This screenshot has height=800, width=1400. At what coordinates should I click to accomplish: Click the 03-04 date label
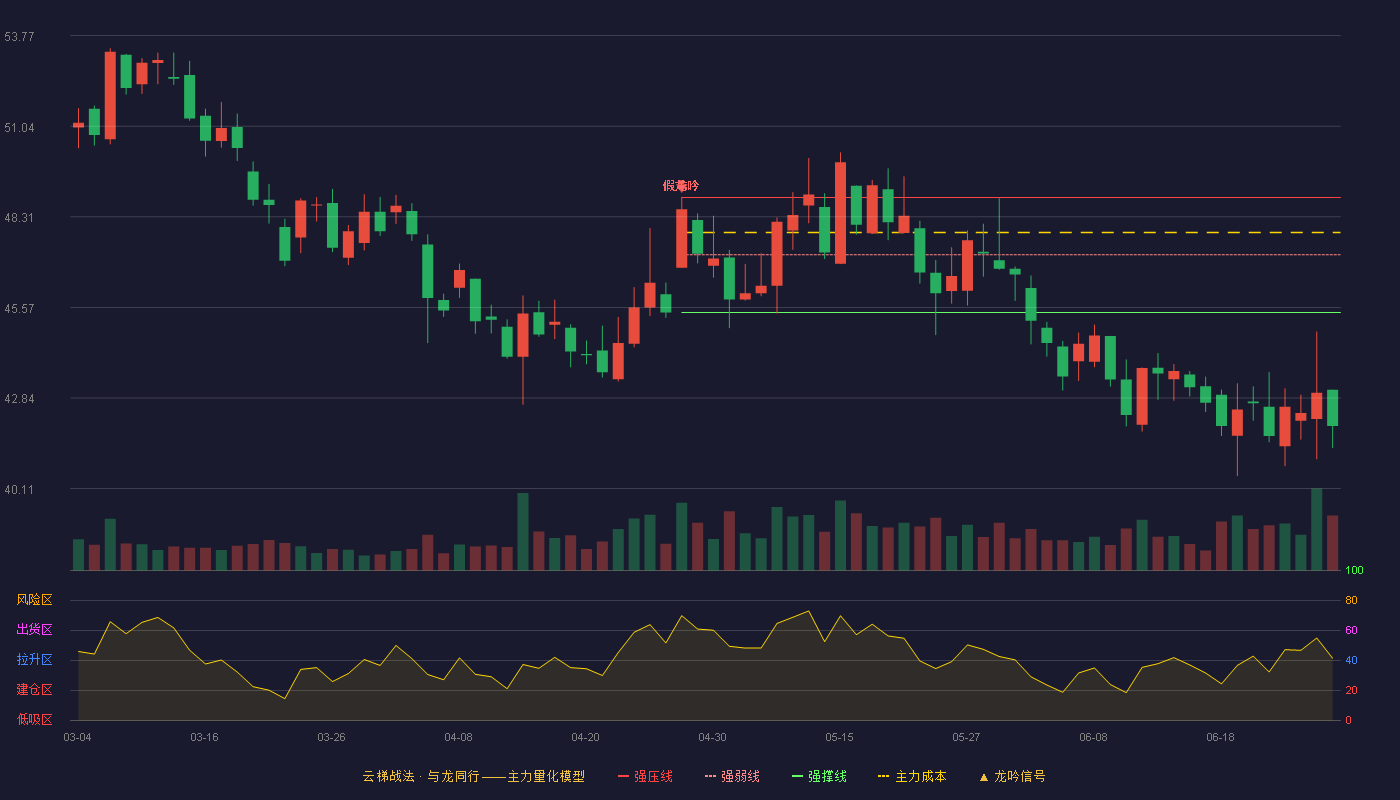[77, 737]
